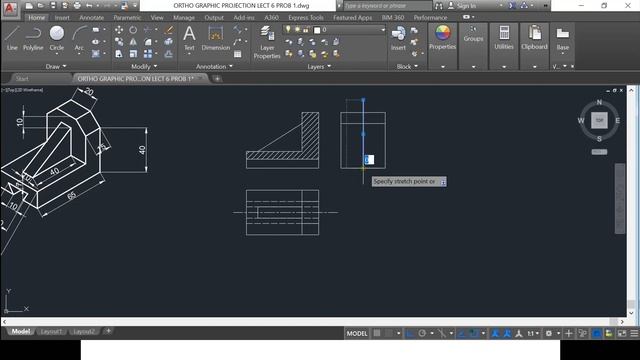The width and height of the screenshot is (640, 360).
Task: Click MODEL space button in status bar
Action: pyautogui.click(x=357, y=333)
